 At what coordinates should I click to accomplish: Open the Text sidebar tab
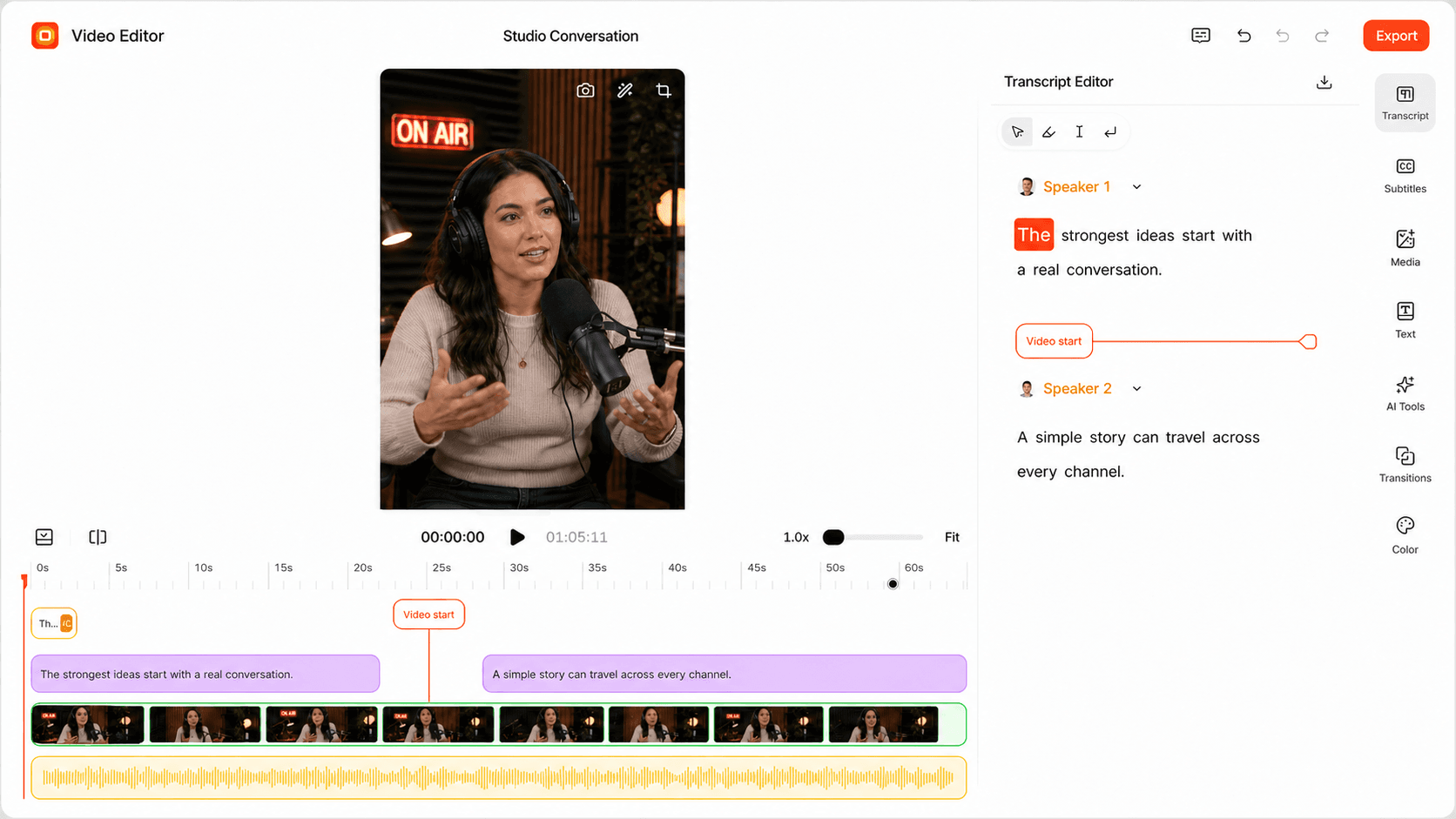coord(1405,320)
